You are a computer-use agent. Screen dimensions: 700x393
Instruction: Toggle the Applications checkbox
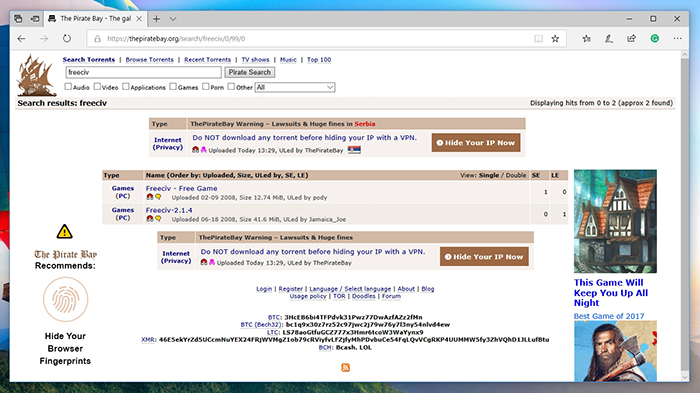126,87
